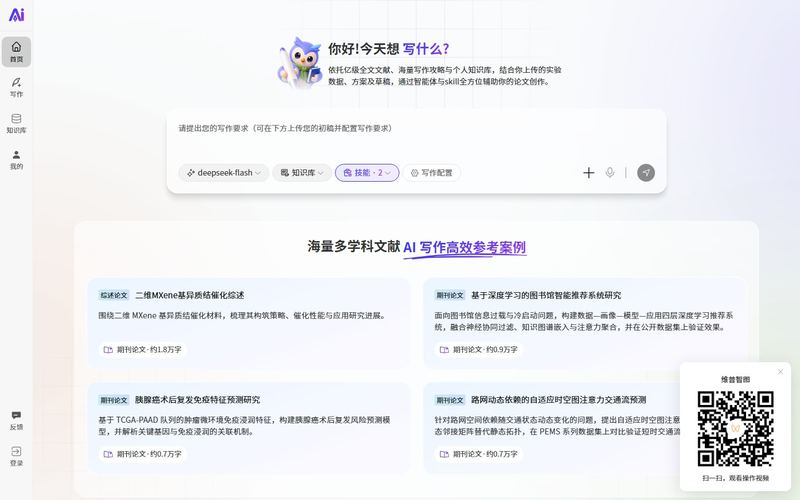Click the Ai logo in sidebar

click(16, 15)
